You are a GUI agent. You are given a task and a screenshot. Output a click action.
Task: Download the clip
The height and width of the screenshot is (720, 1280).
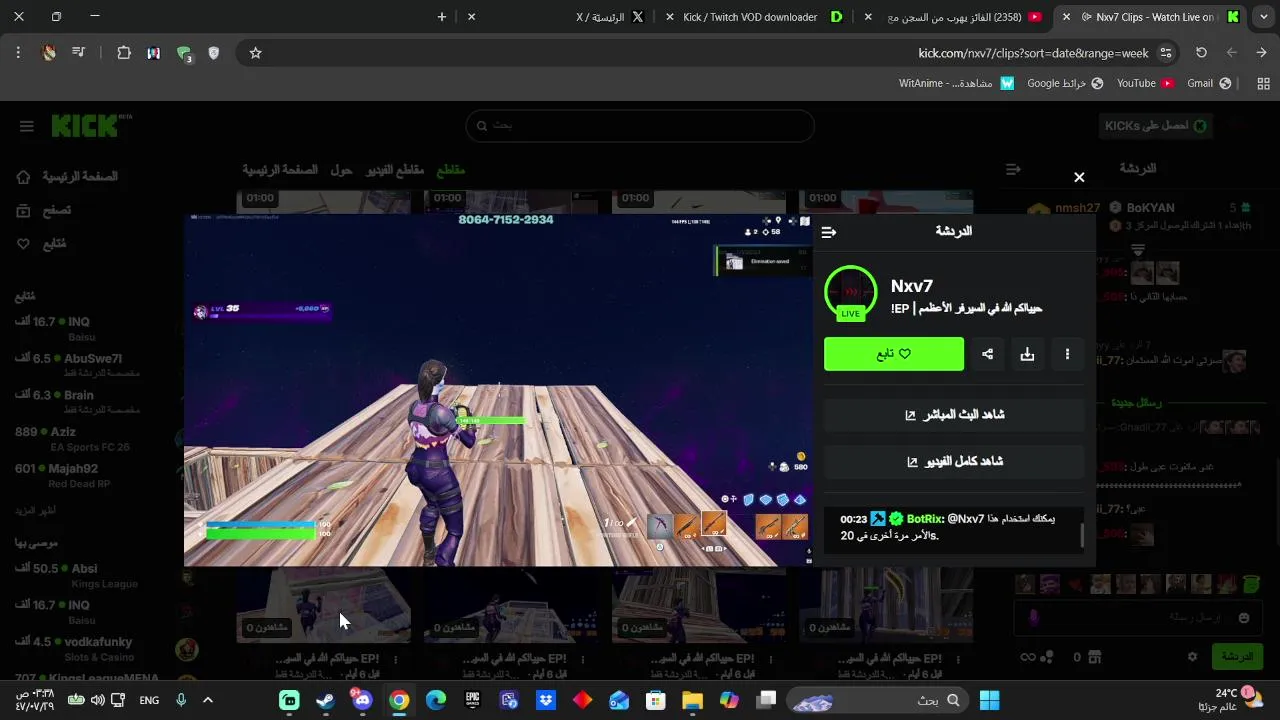[x=1027, y=354]
